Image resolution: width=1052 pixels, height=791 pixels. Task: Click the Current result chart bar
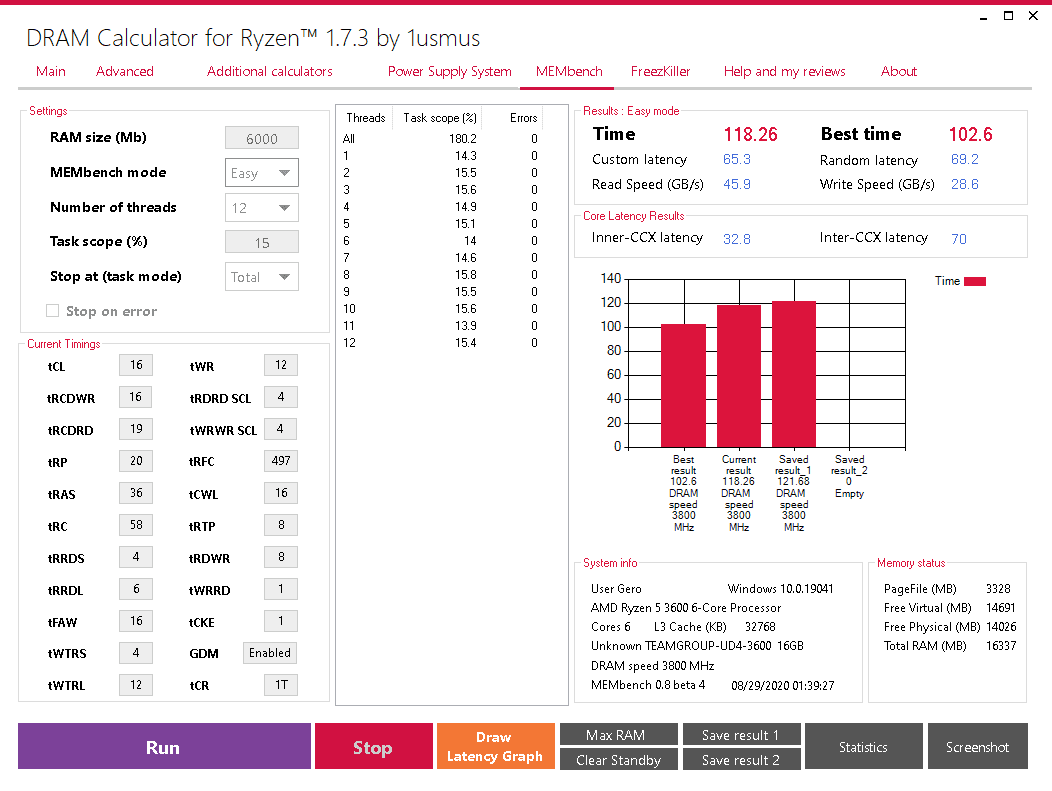739,376
